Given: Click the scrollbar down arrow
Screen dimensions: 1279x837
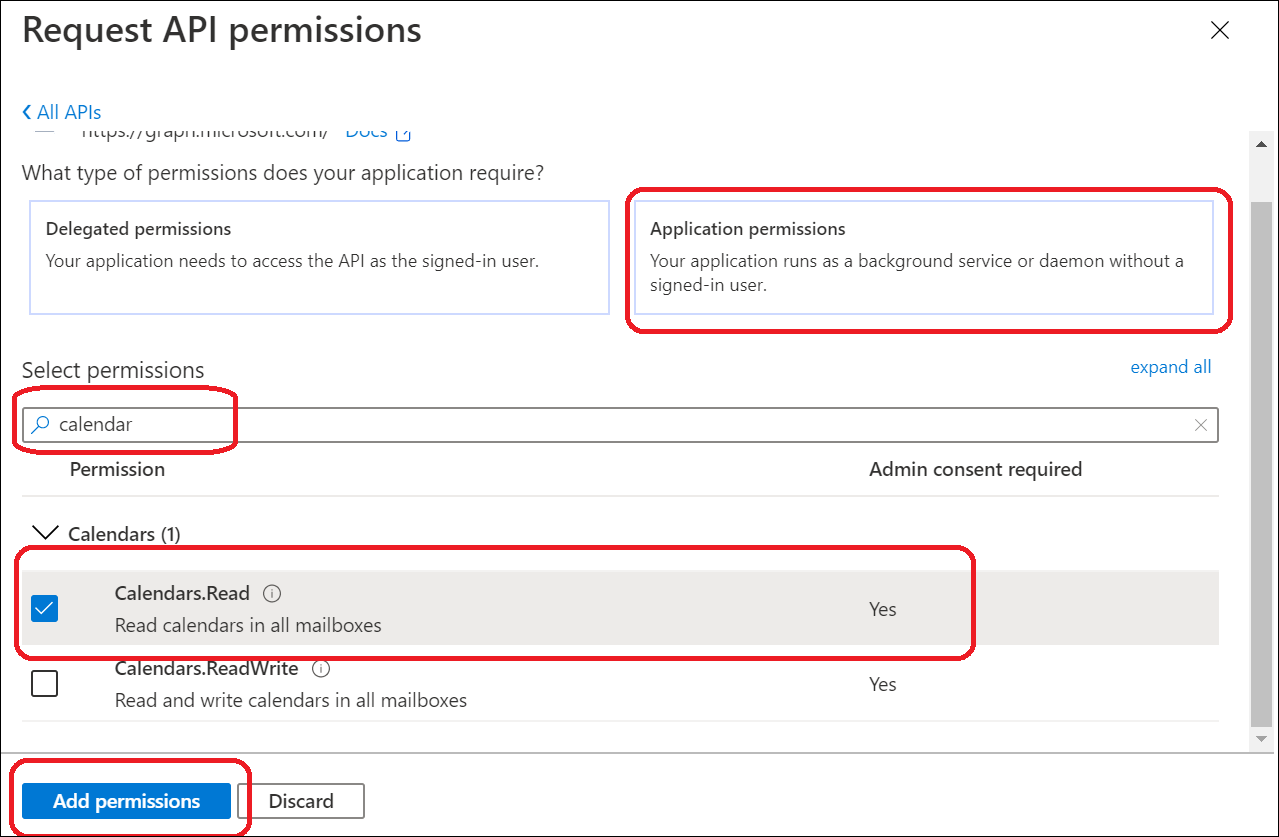Looking at the screenshot, I should [1263, 739].
